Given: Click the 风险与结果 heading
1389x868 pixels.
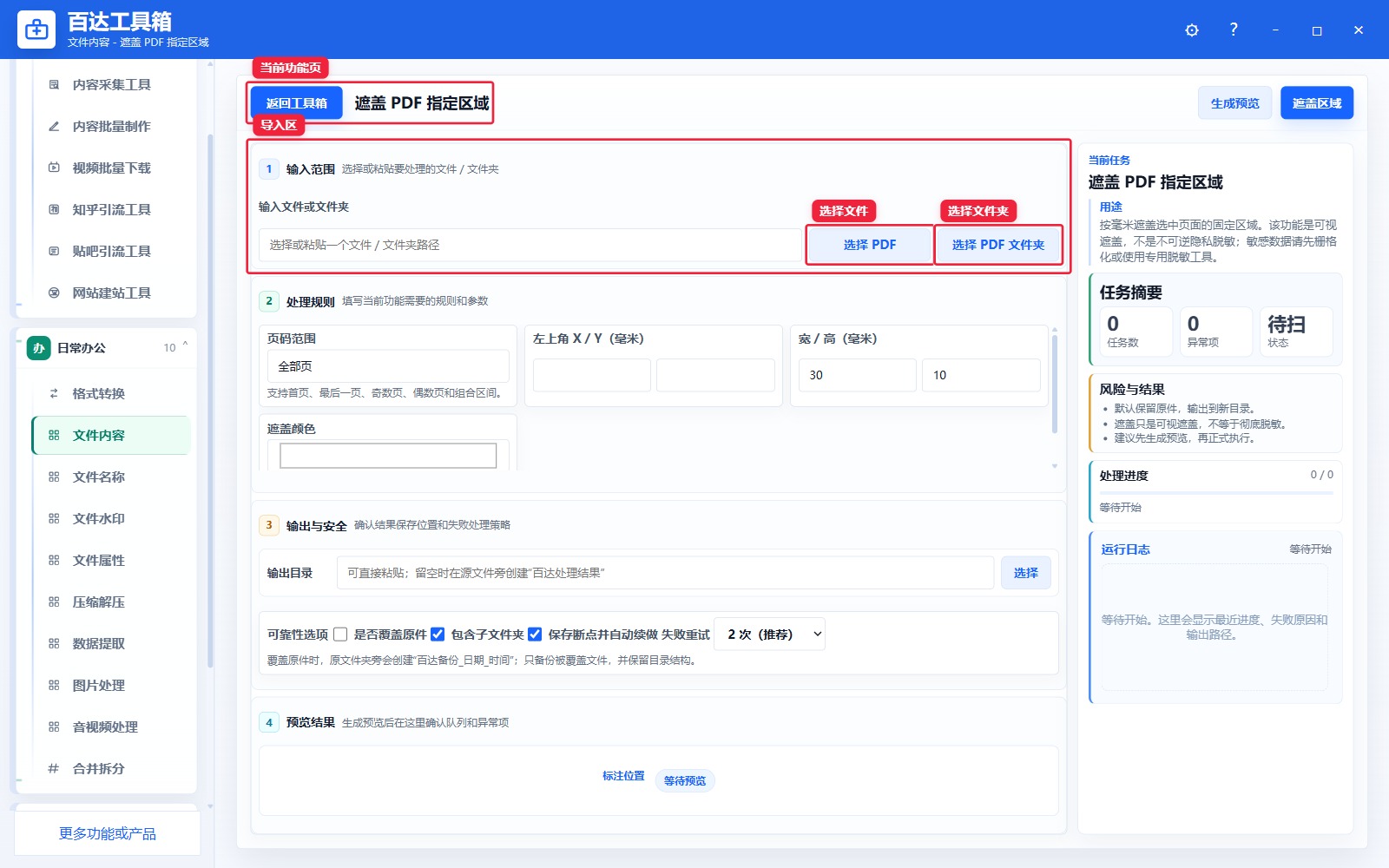Looking at the screenshot, I should tap(1132, 390).
